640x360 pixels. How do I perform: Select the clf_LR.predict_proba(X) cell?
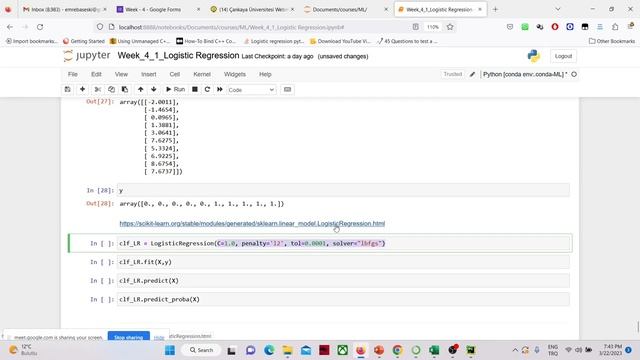pyautogui.click(x=343, y=299)
